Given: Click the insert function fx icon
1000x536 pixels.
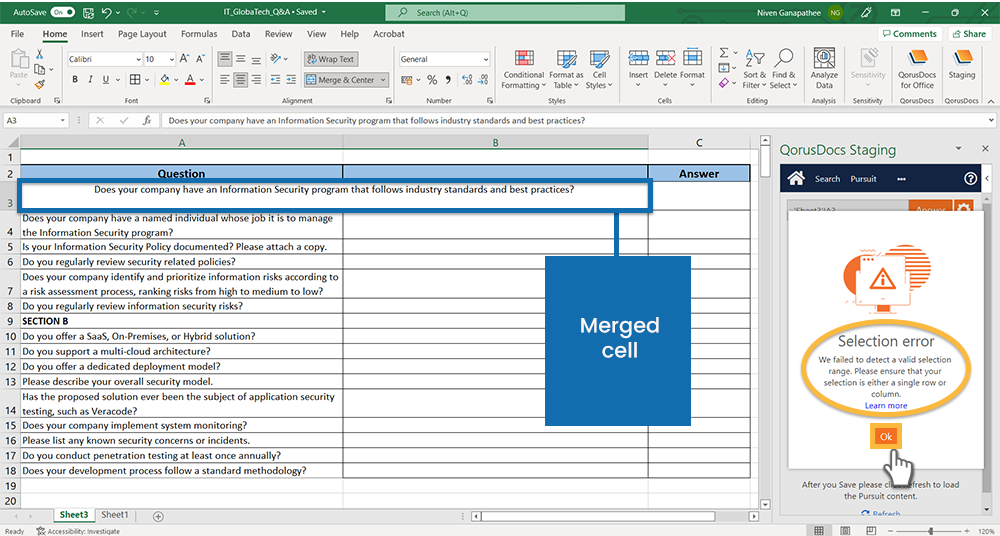Looking at the screenshot, I should click(x=147, y=120).
